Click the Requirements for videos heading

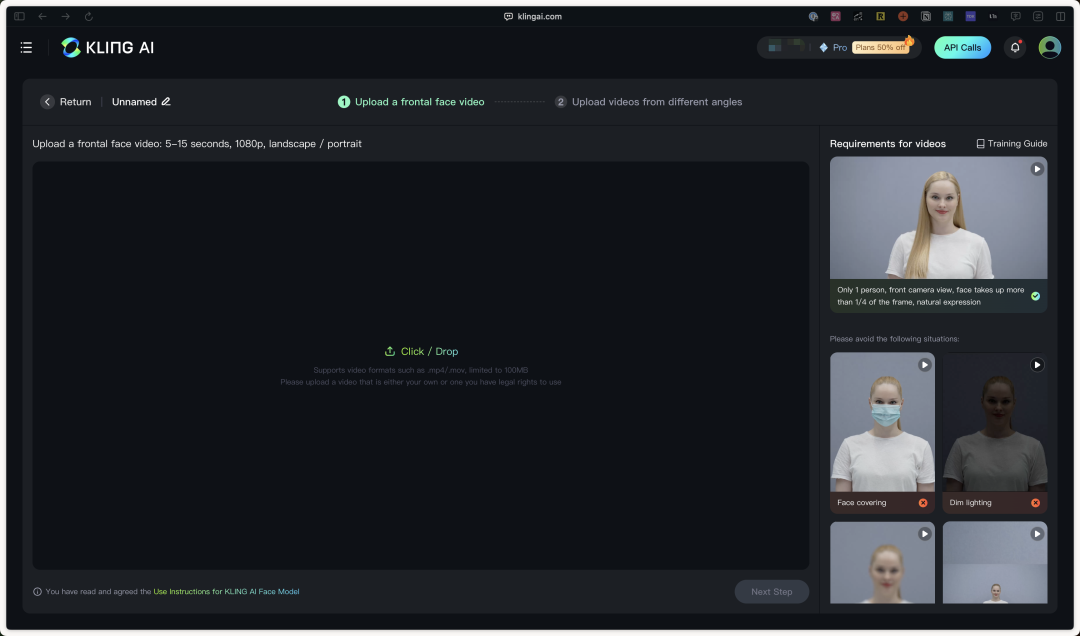point(887,144)
